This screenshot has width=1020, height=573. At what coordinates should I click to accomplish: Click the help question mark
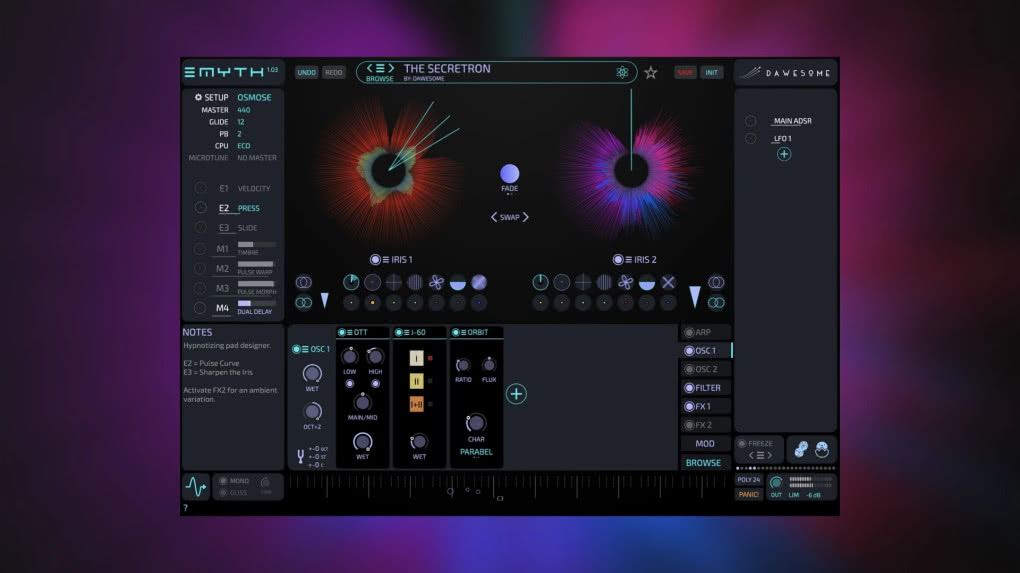coord(185,508)
